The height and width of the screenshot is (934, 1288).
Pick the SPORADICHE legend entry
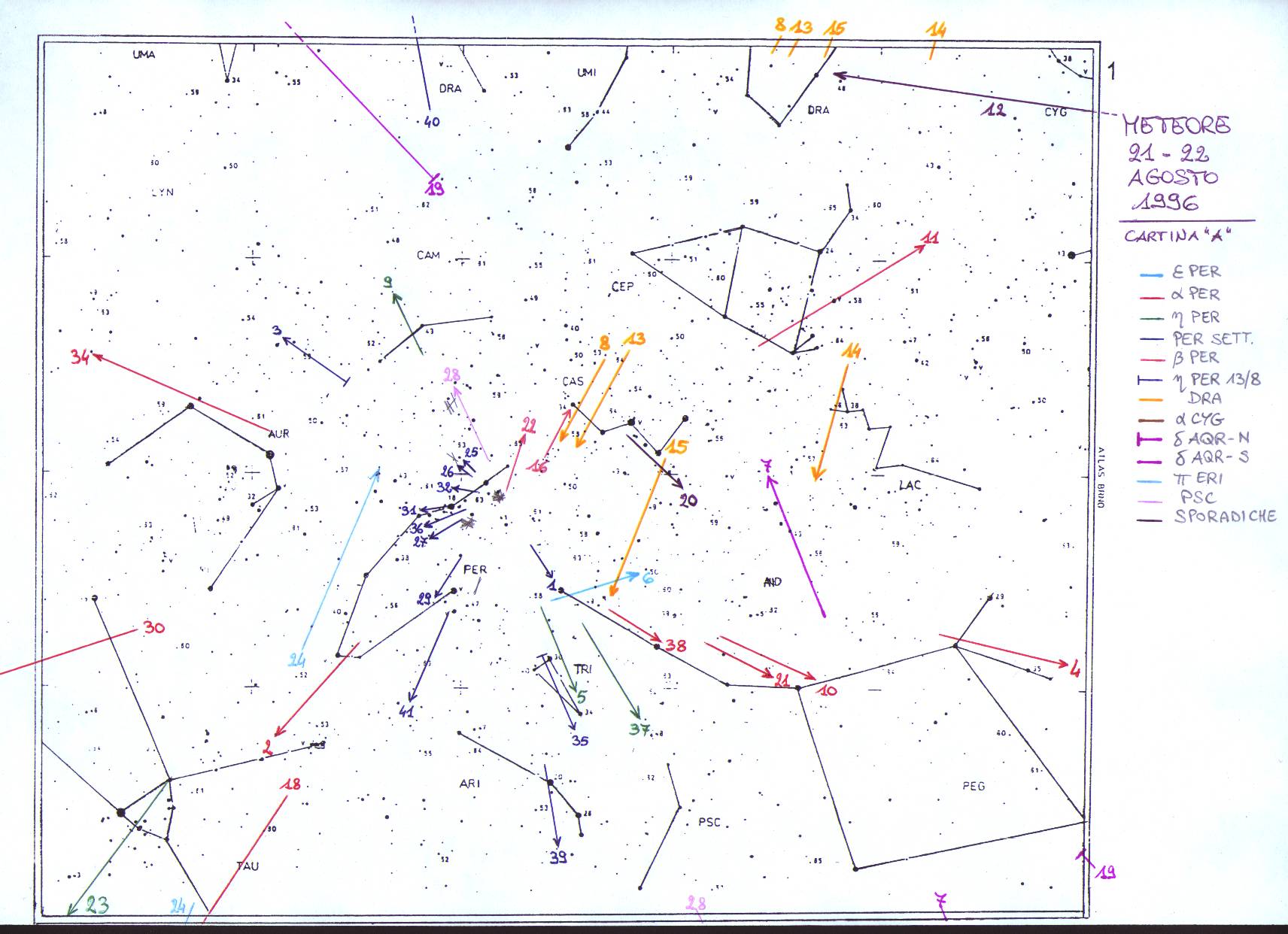pos(1224,517)
